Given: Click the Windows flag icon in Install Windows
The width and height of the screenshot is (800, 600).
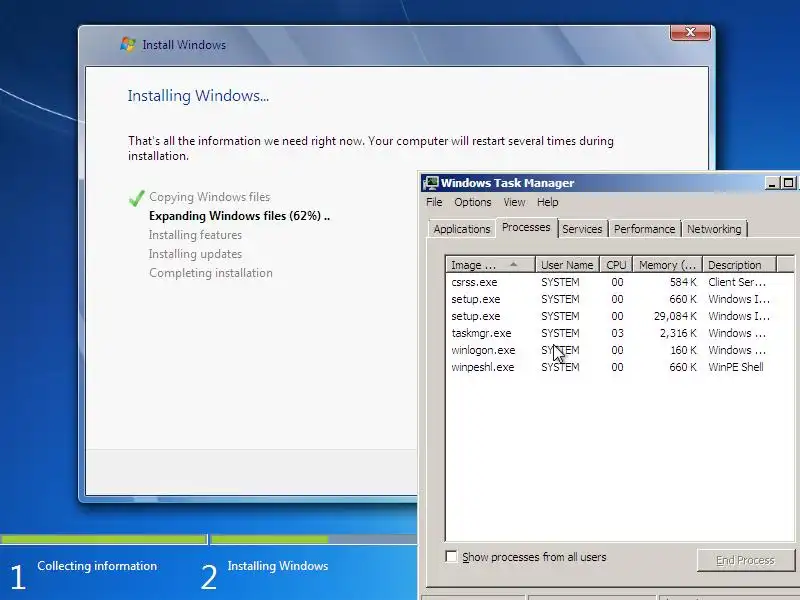Looking at the screenshot, I should click(128, 44).
